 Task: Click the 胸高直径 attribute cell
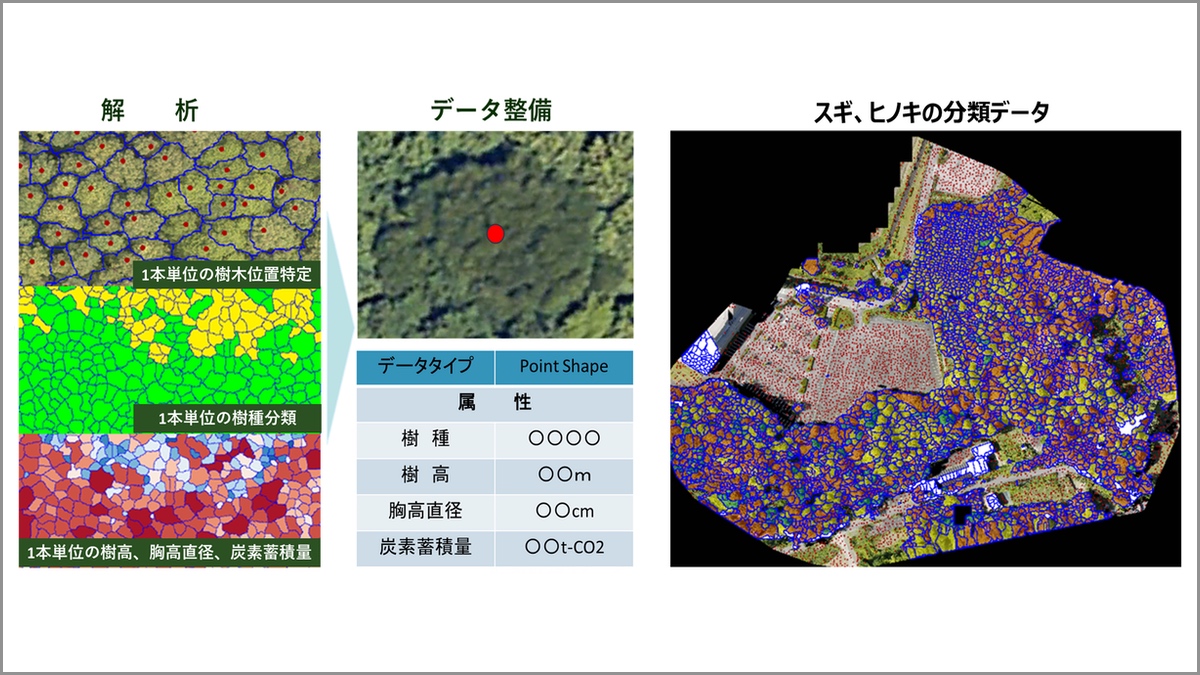click(425, 511)
